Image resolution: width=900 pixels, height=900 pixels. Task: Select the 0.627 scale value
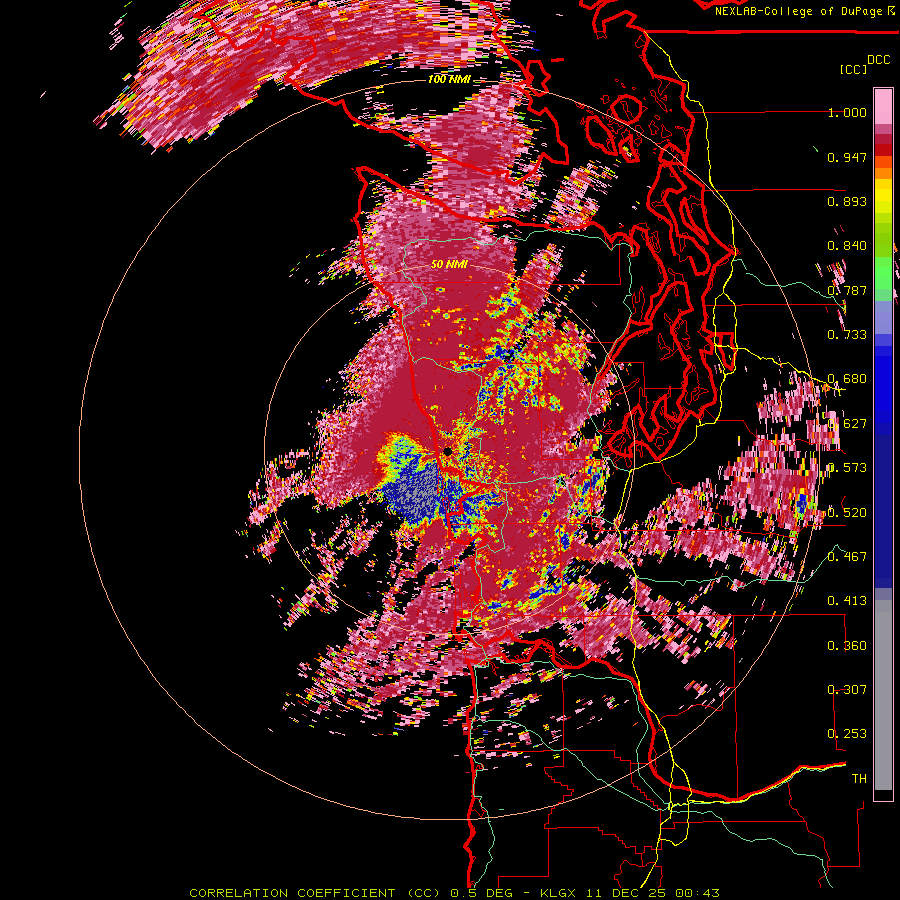click(x=847, y=424)
